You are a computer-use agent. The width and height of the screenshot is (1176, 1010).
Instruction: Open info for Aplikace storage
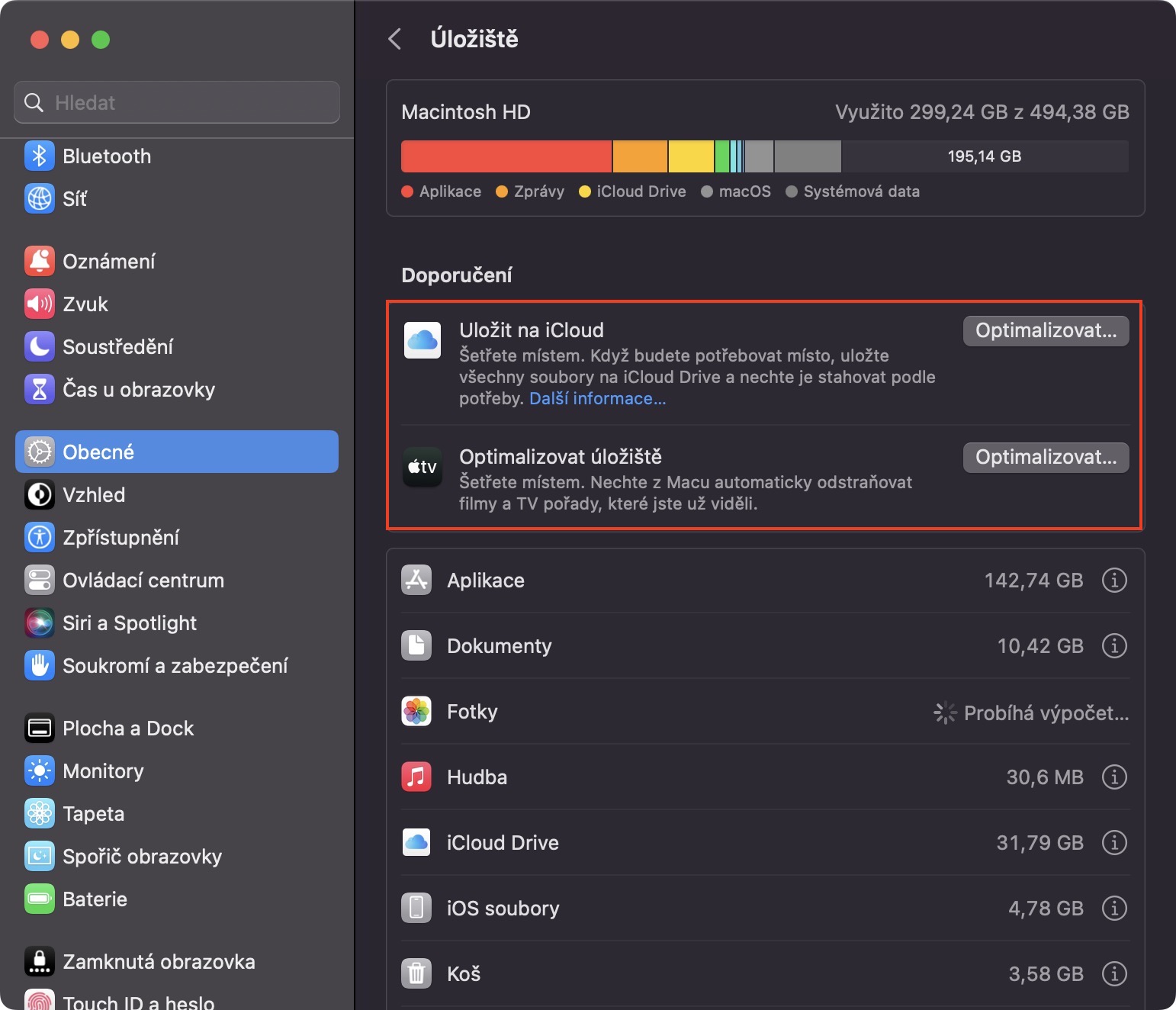click(1114, 581)
